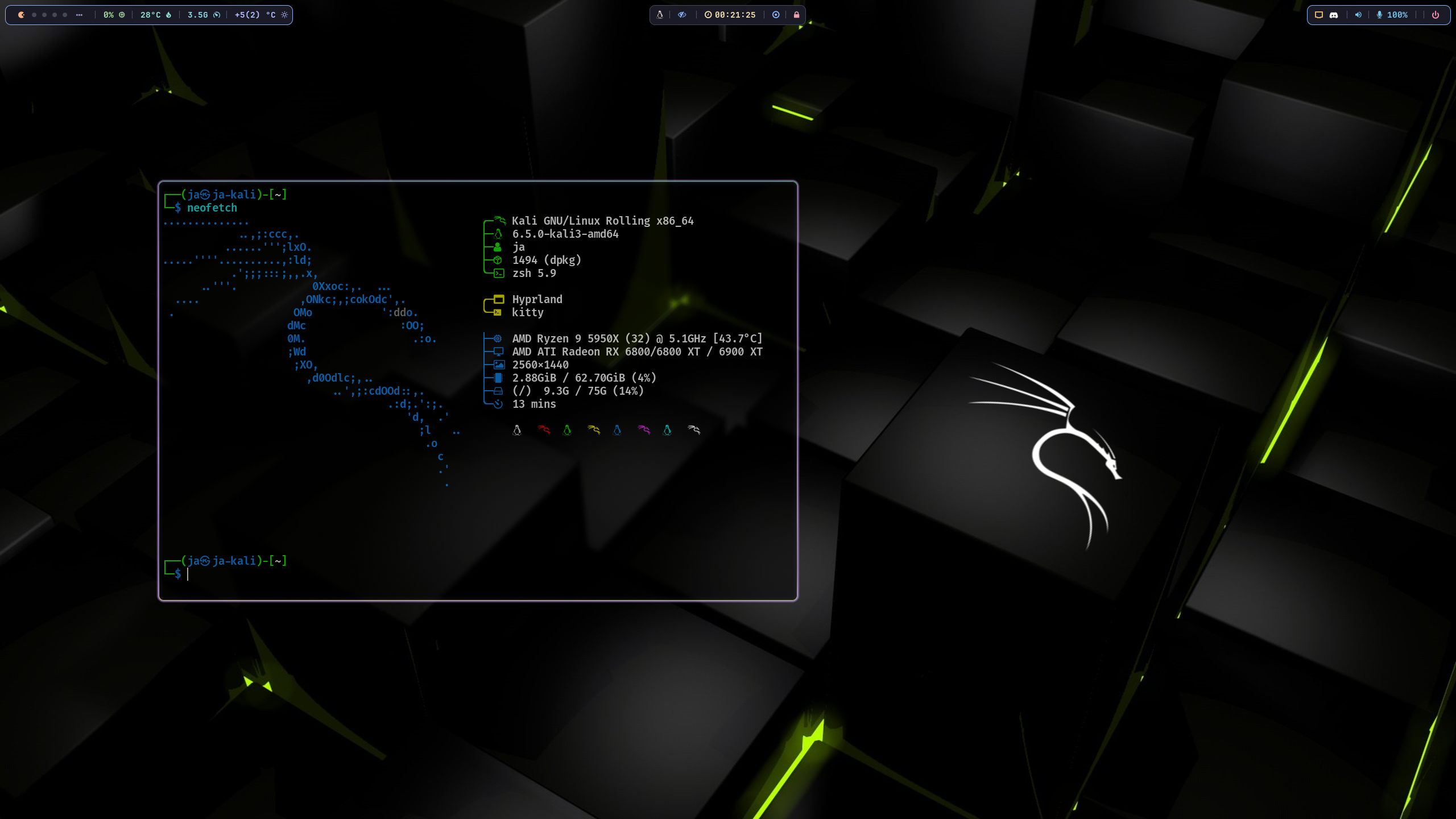This screenshot has width=1456, height=819.
Task: Click the 'Hyprland' window manager text
Action: pyautogui.click(x=537, y=299)
